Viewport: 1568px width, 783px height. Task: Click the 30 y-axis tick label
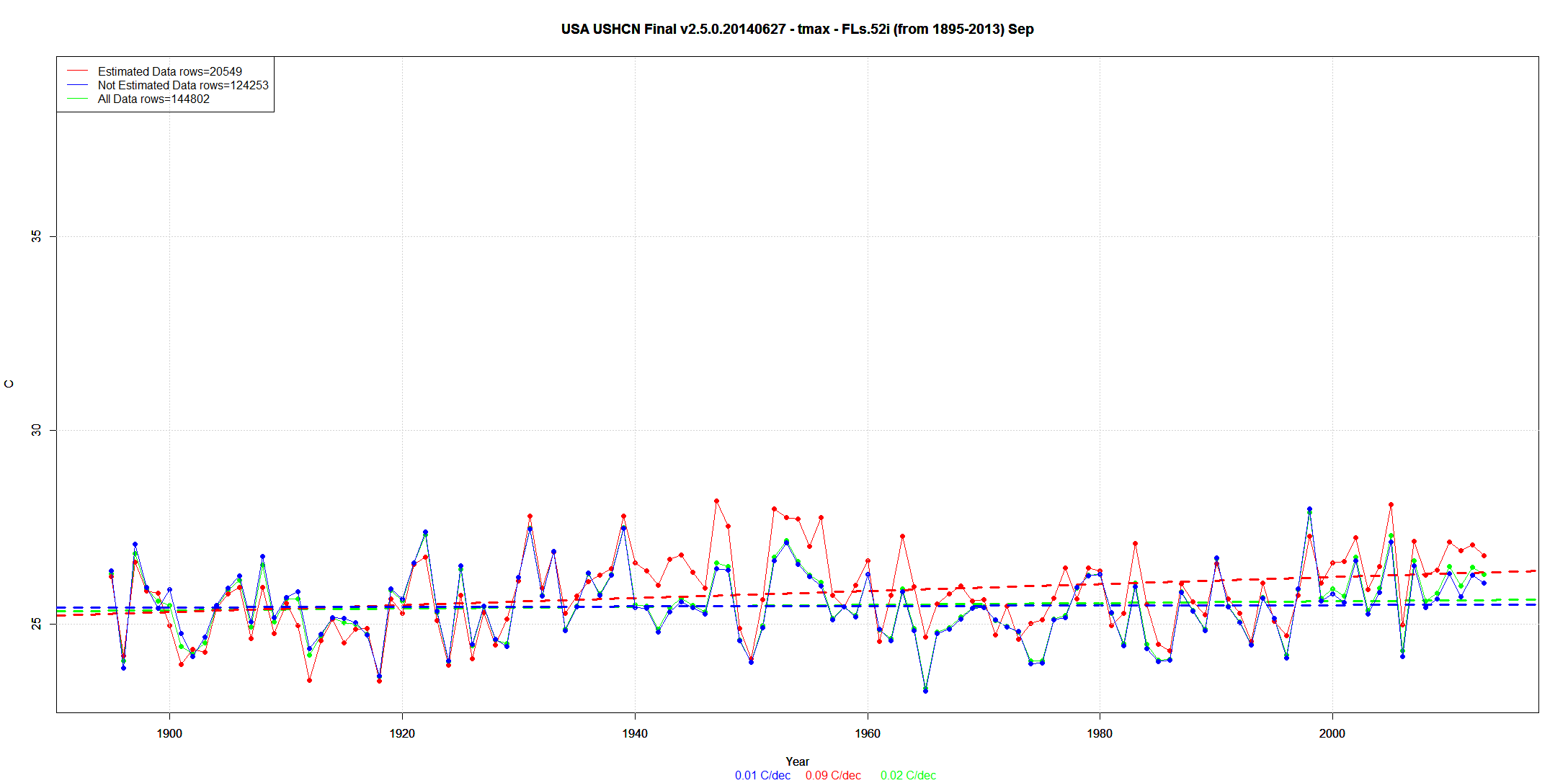pyautogui.click(x=36, y=430)
